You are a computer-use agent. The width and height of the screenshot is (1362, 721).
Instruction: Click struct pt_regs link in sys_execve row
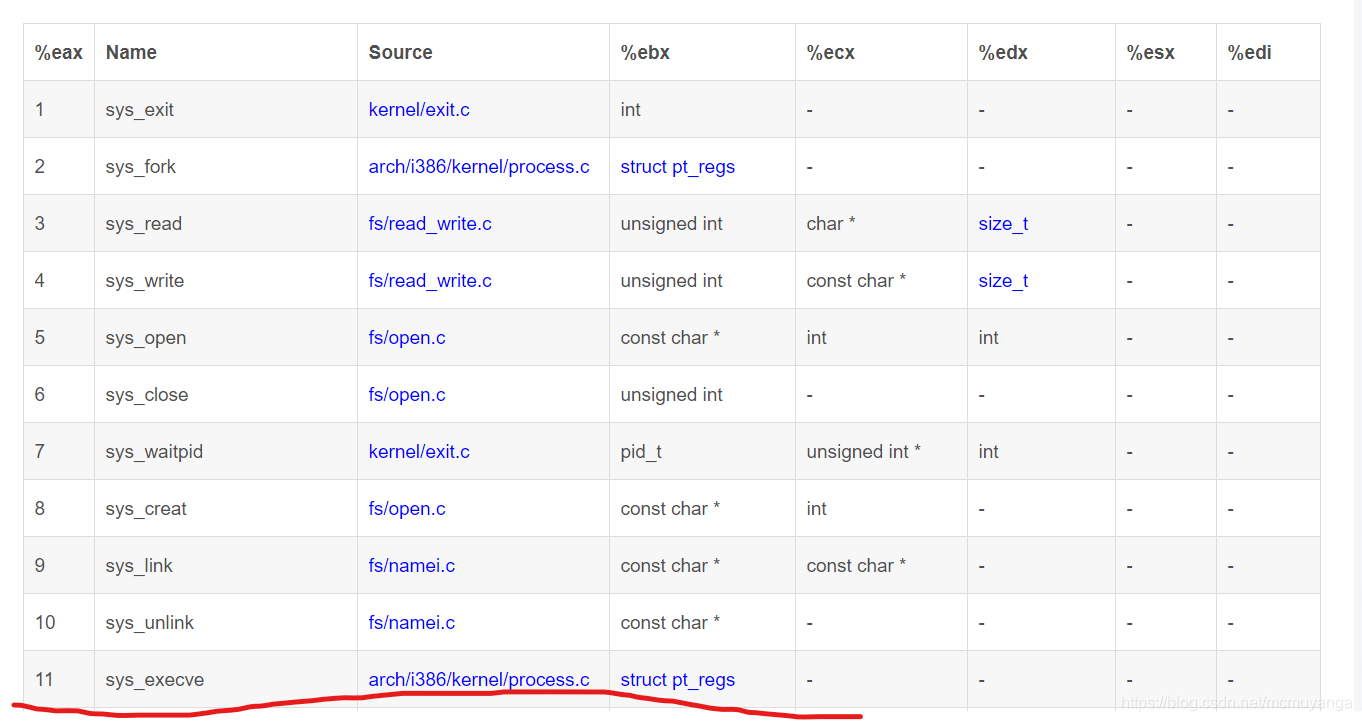(678, 680)
